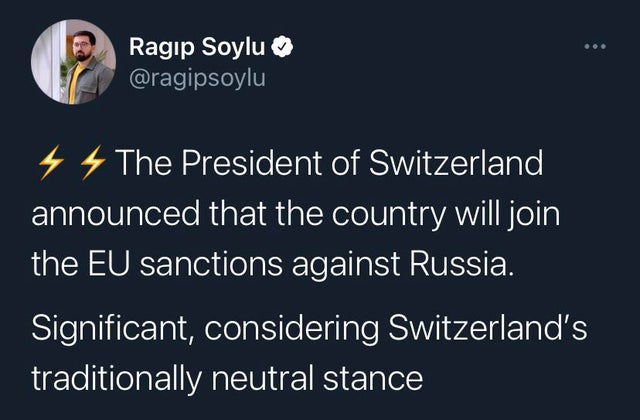The height and width of the screenshot is (420, 640).
Task: Open the @ragipsoylu handle link
Action: (x=197, y=76)
